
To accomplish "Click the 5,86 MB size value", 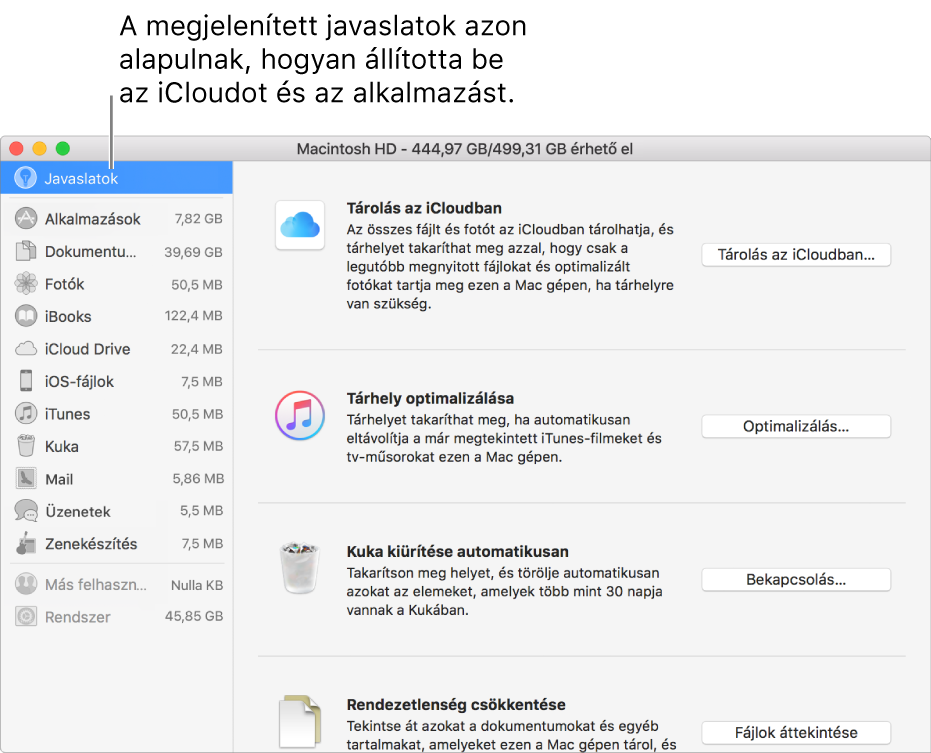I will 198,479.
